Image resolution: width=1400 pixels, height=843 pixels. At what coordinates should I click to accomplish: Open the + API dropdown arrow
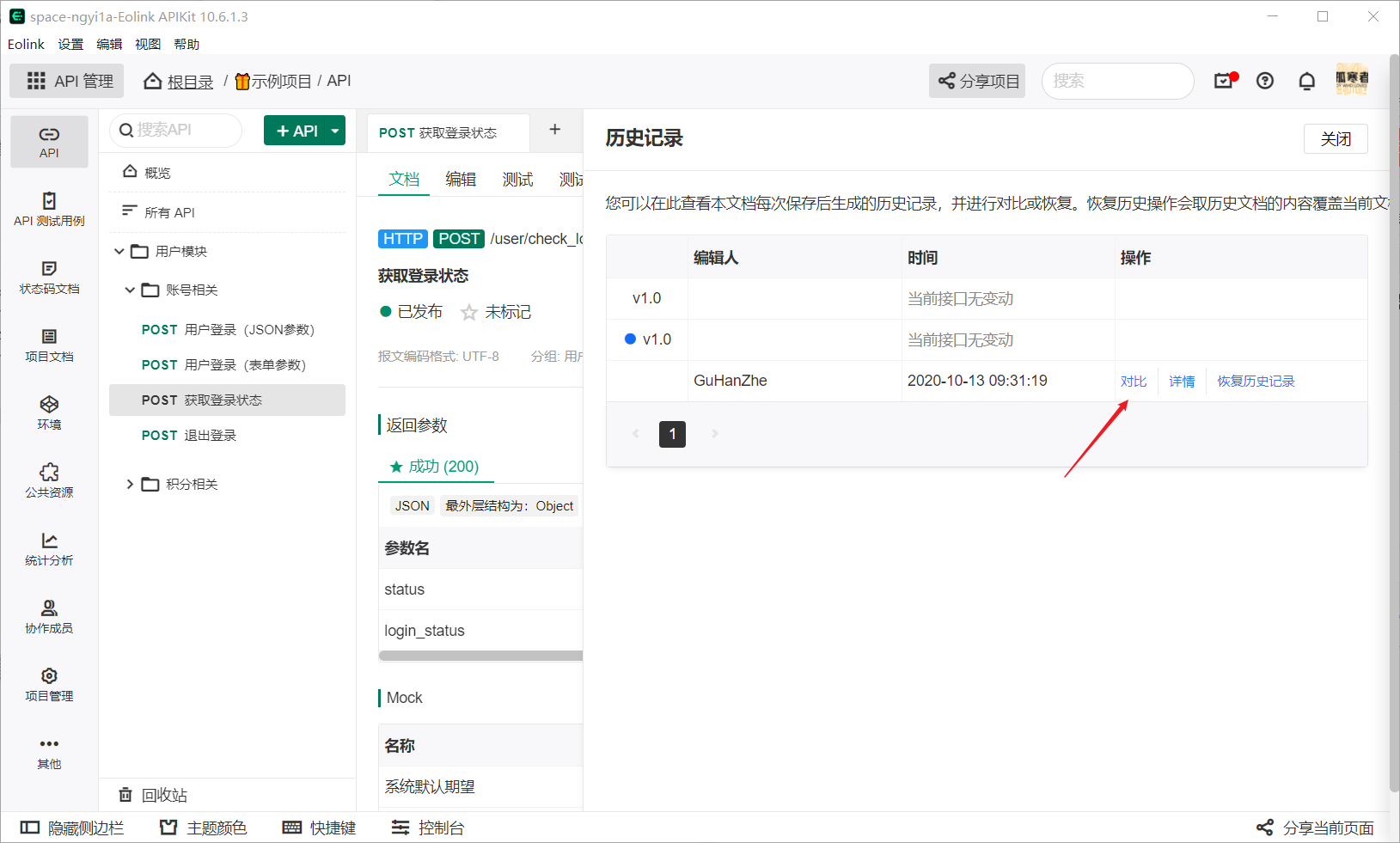click(334, 130)
